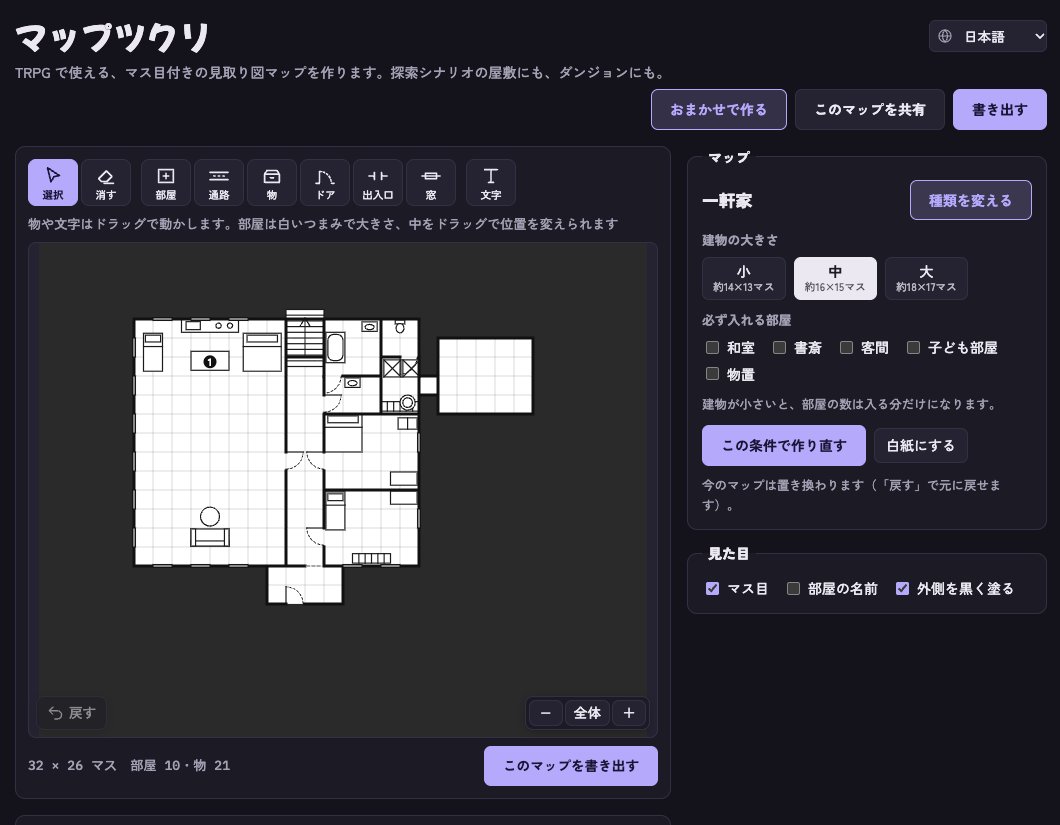This screenshot has width=1060, height=825.
Task: Click 白紙にする to blank the map
Action: click(x=921, y=446)
